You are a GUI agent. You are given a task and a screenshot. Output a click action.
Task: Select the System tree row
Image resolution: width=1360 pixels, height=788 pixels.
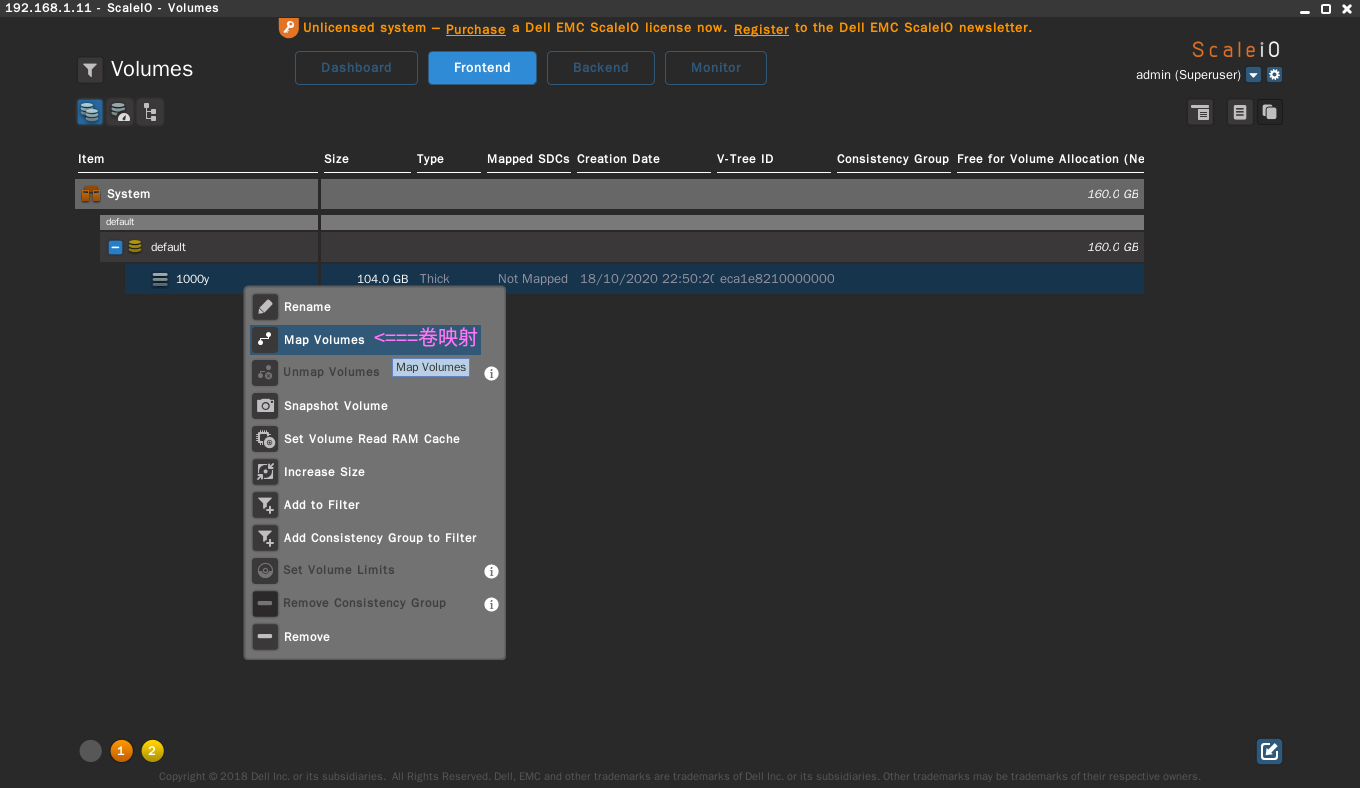coord(609,194)
